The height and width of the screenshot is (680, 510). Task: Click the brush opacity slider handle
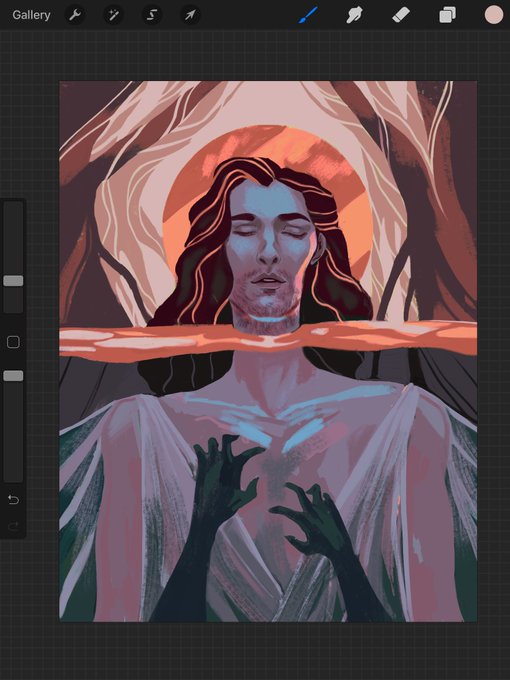(x=13, y=376)
